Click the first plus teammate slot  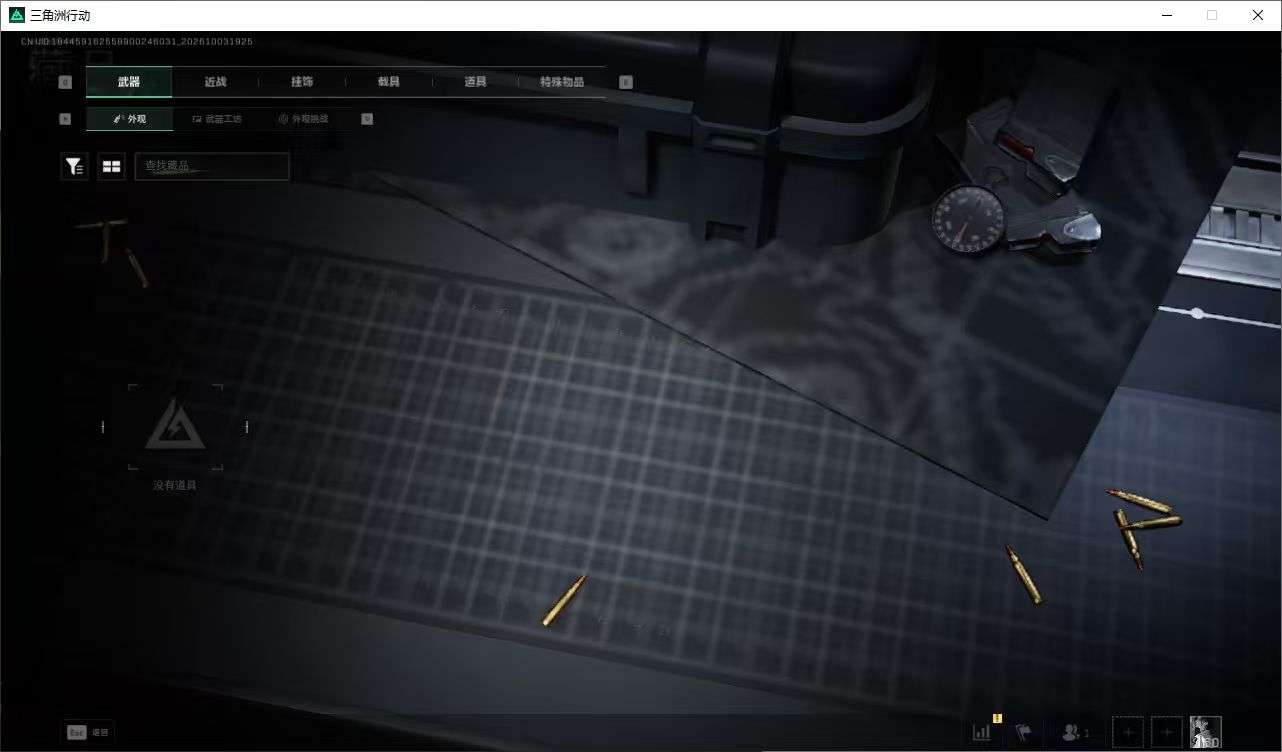[x=1128, y=732]
